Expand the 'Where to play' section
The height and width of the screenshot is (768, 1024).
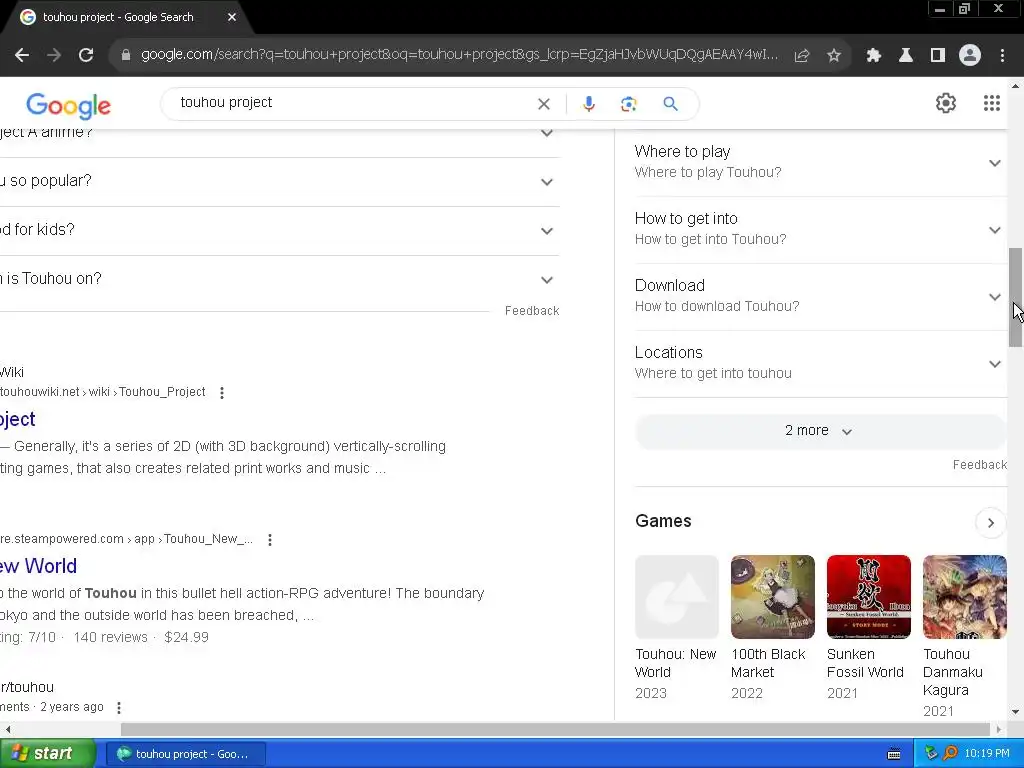(820, 162)
